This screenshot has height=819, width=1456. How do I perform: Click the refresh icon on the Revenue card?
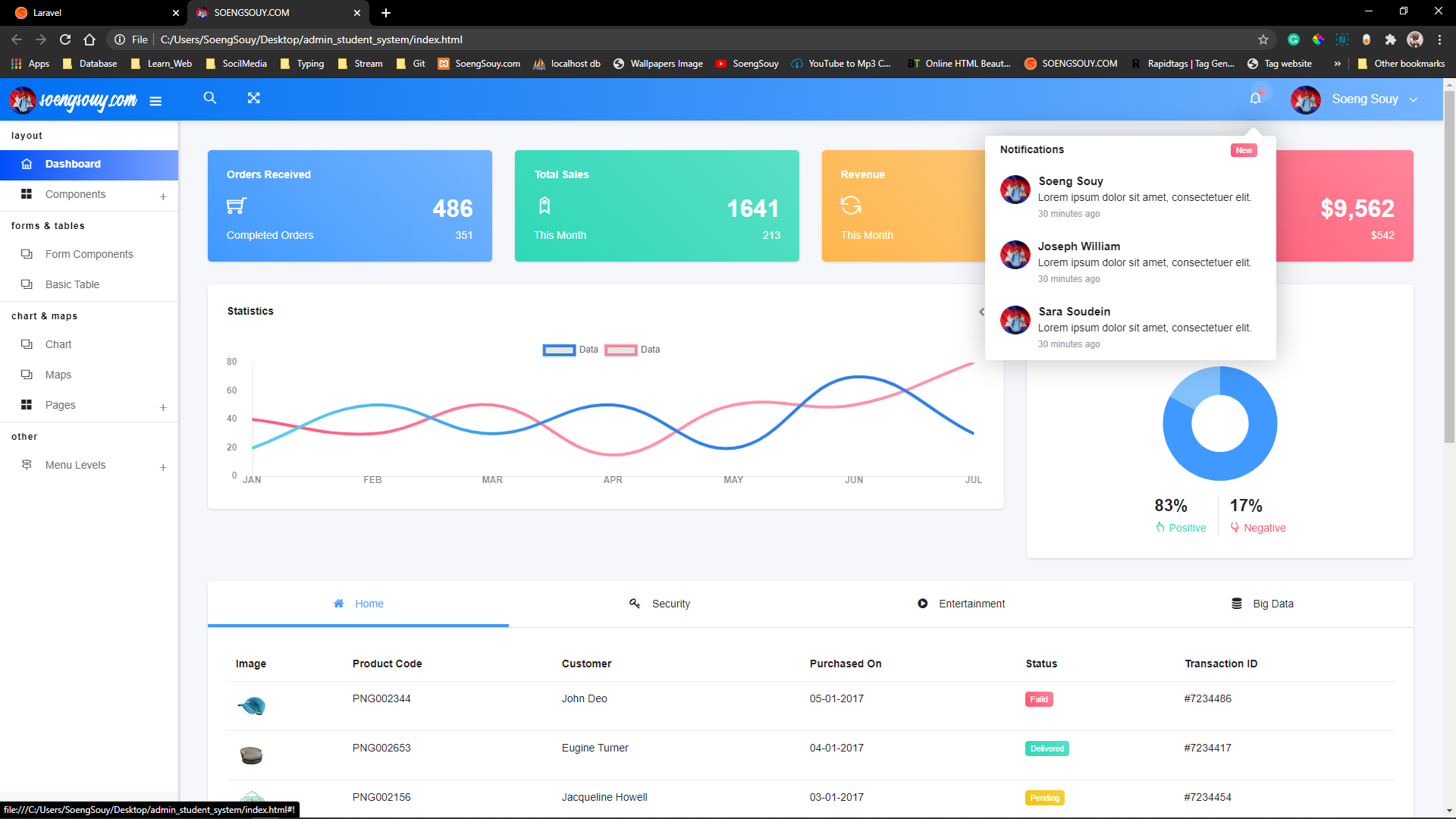[852, 206]
